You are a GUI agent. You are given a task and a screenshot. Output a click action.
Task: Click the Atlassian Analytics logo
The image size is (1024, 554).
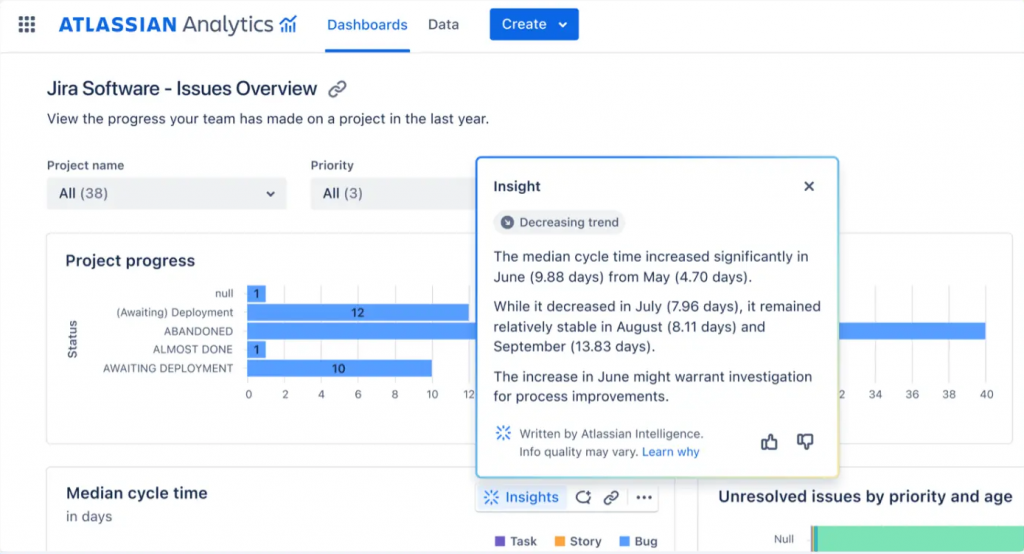pyautogui.click(x=178, y=25)
